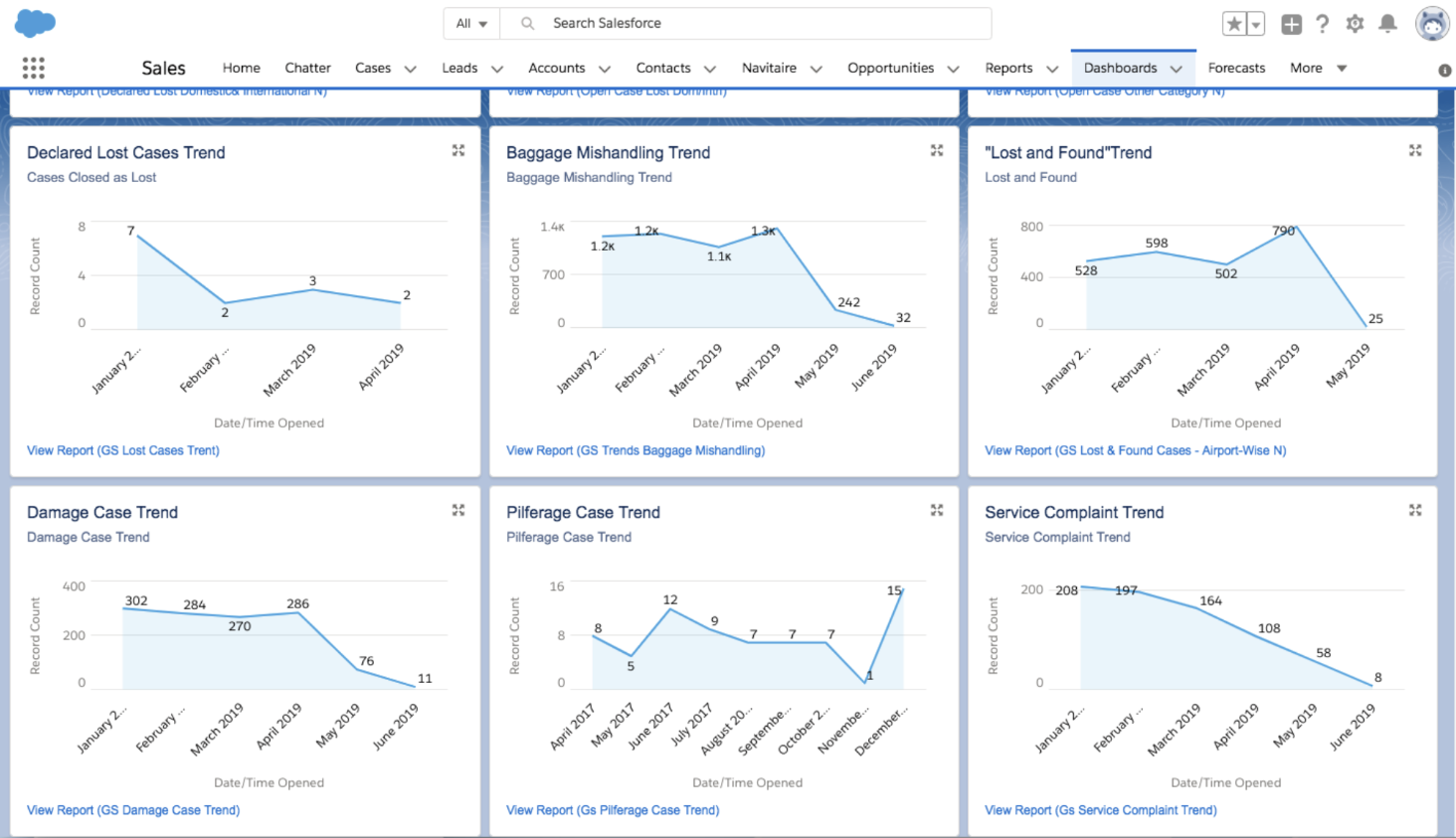
Task: View Report Gs Service Complaint Trend
Action: [1100, 810]
